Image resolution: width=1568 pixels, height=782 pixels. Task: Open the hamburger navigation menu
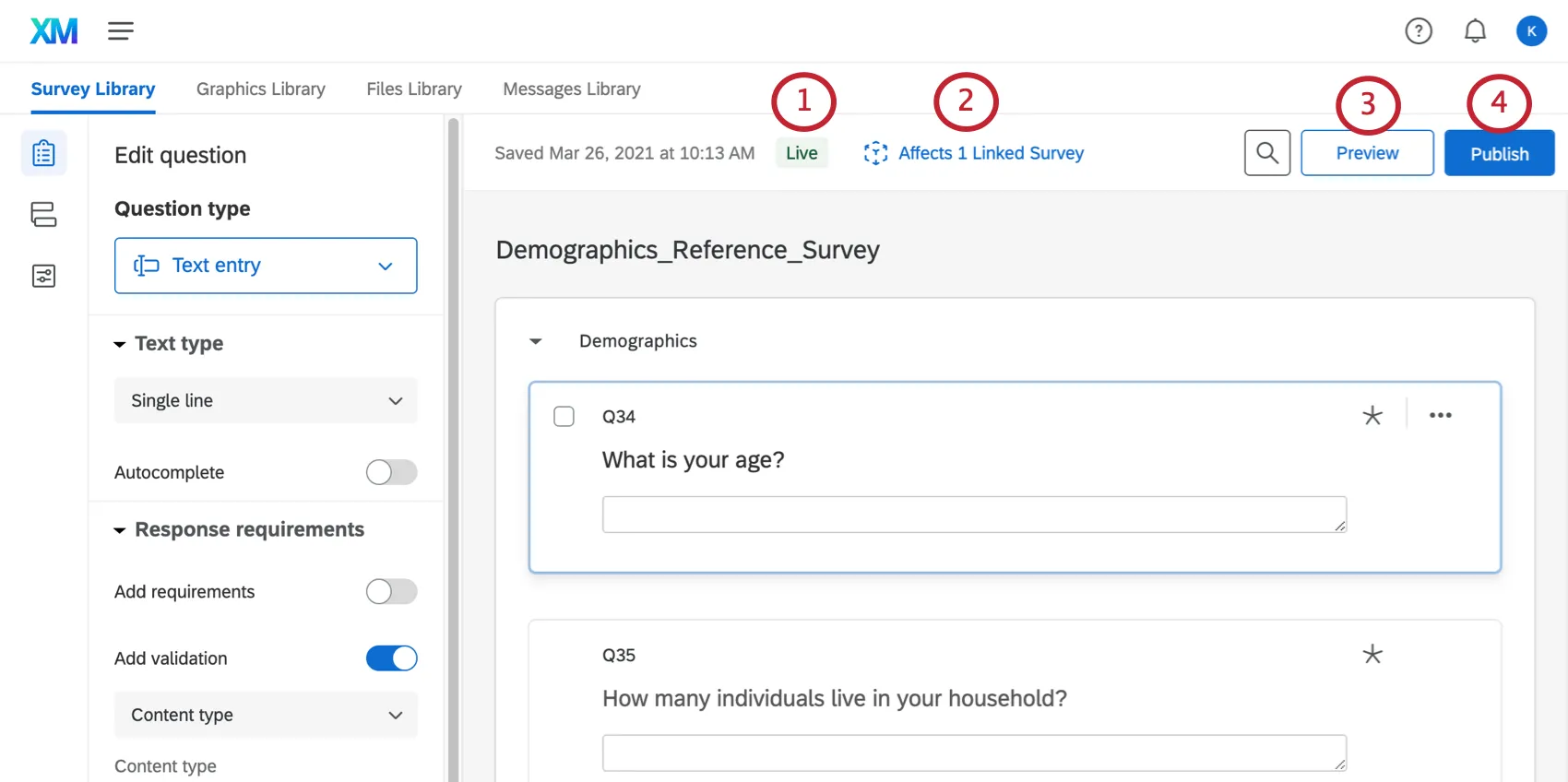pos(121,31)
